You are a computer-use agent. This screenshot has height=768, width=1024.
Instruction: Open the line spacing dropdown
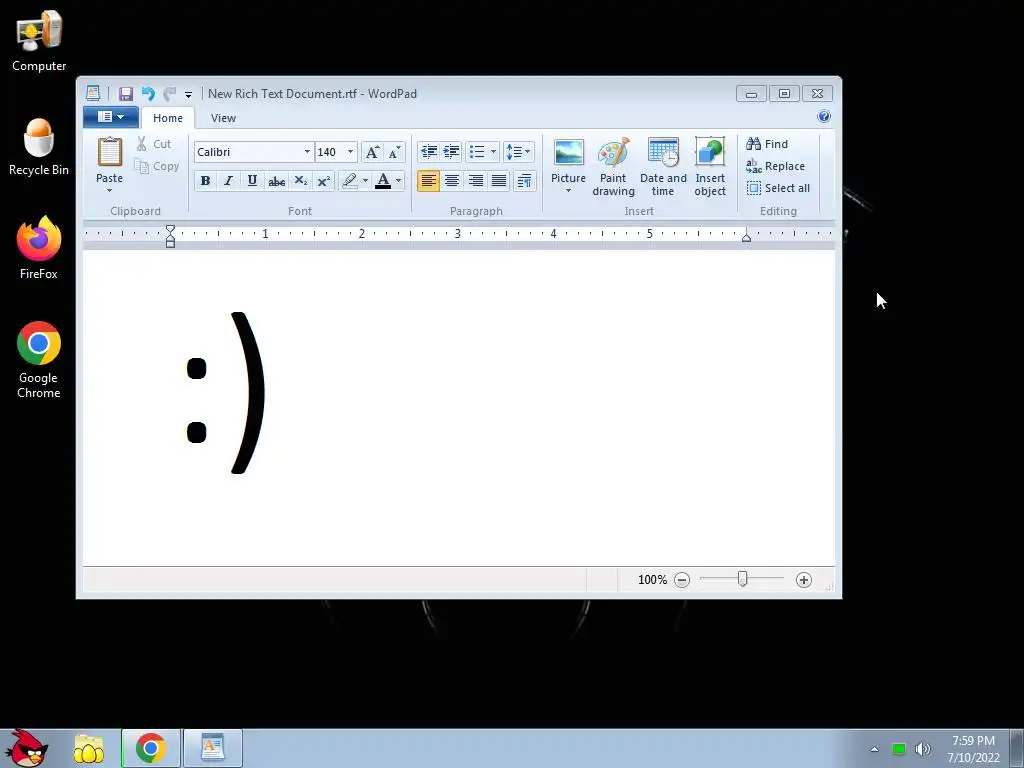(519, 152)
